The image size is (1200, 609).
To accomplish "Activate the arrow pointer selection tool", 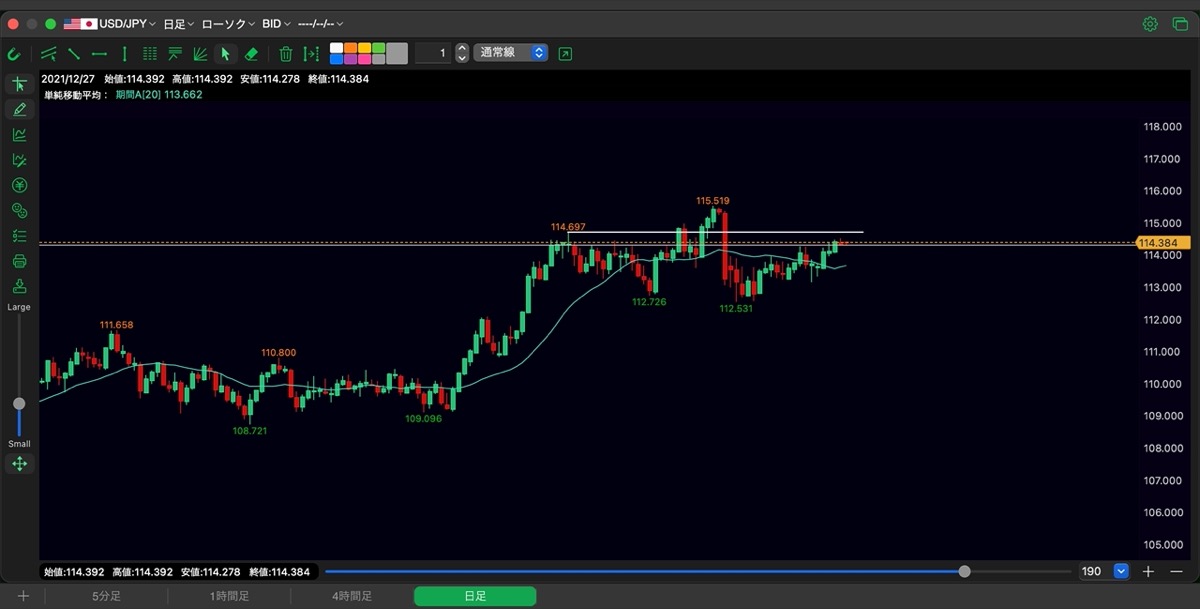I will [225, 54].
